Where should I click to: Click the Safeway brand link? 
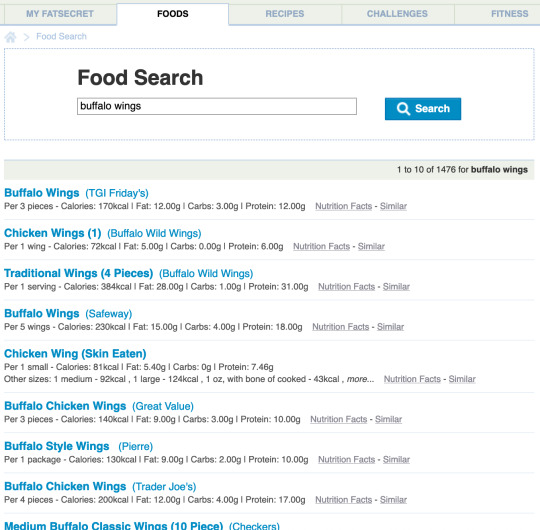[109, 314]
